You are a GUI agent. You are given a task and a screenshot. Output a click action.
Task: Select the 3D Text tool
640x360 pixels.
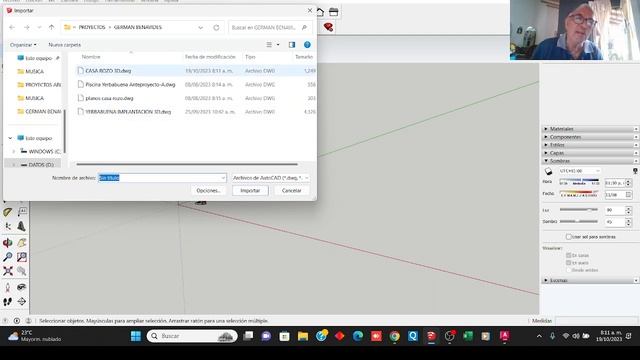coord(22,227)
